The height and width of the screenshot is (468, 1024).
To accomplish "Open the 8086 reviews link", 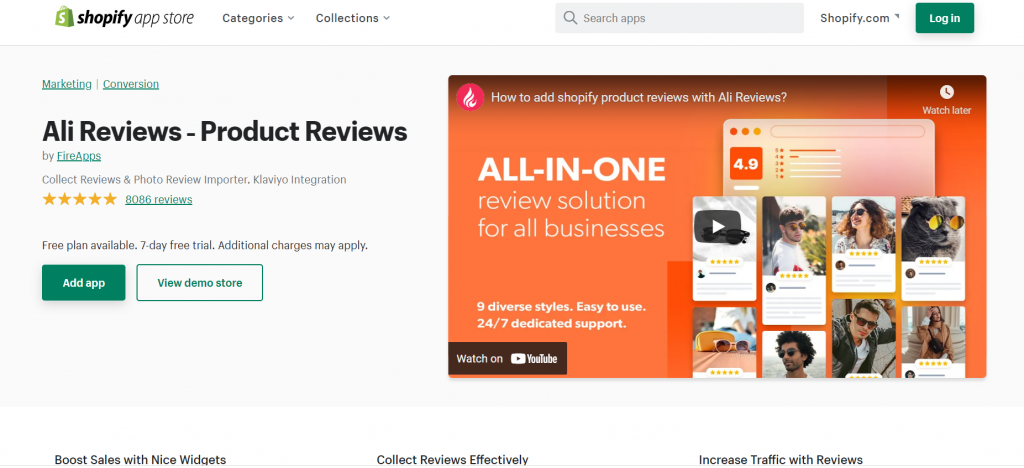I will (159, 199).
